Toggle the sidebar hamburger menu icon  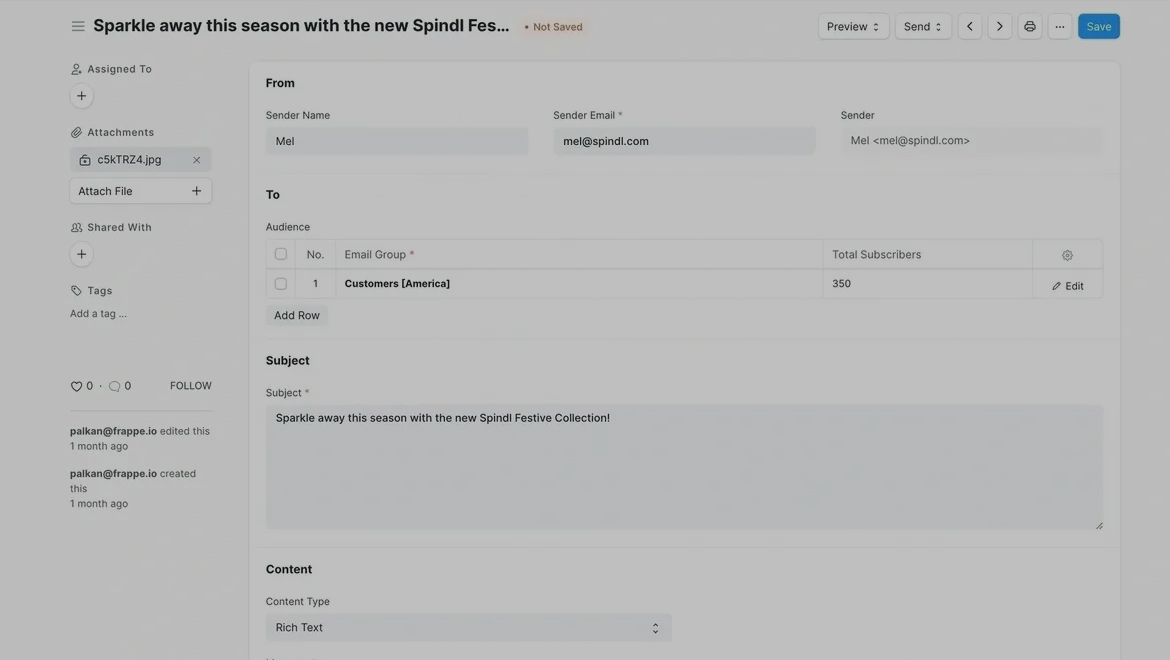click(x=78, y=26)
